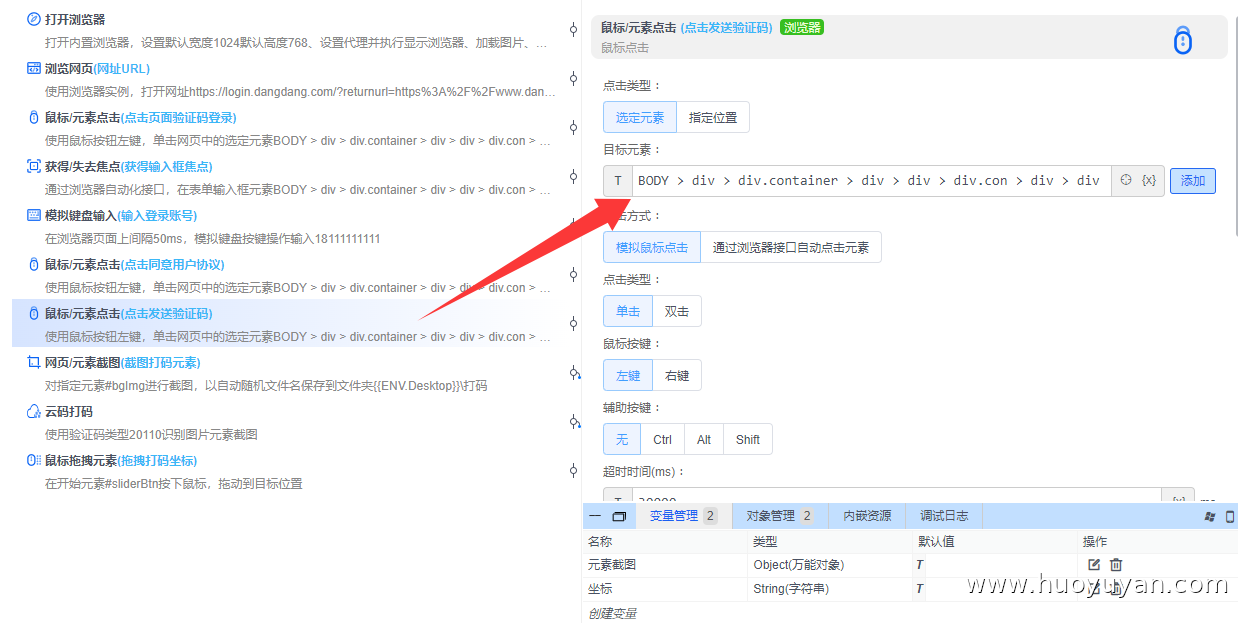Click the 点击同意用户协议 step mouse icon
Viewport: 1238px width, 623px height.
tap(34, 264)
